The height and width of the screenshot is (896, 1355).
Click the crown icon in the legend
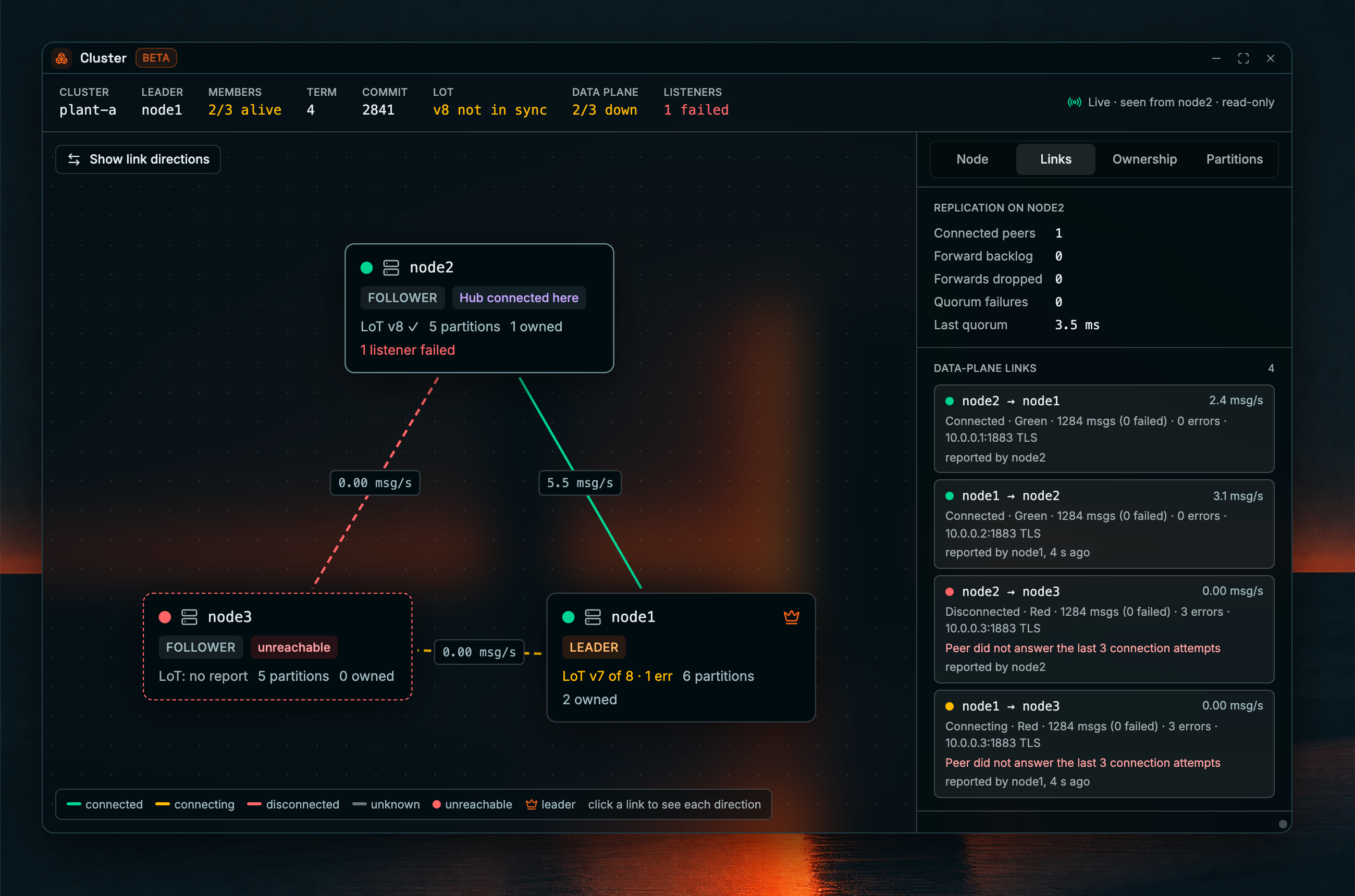coord(531,804)
